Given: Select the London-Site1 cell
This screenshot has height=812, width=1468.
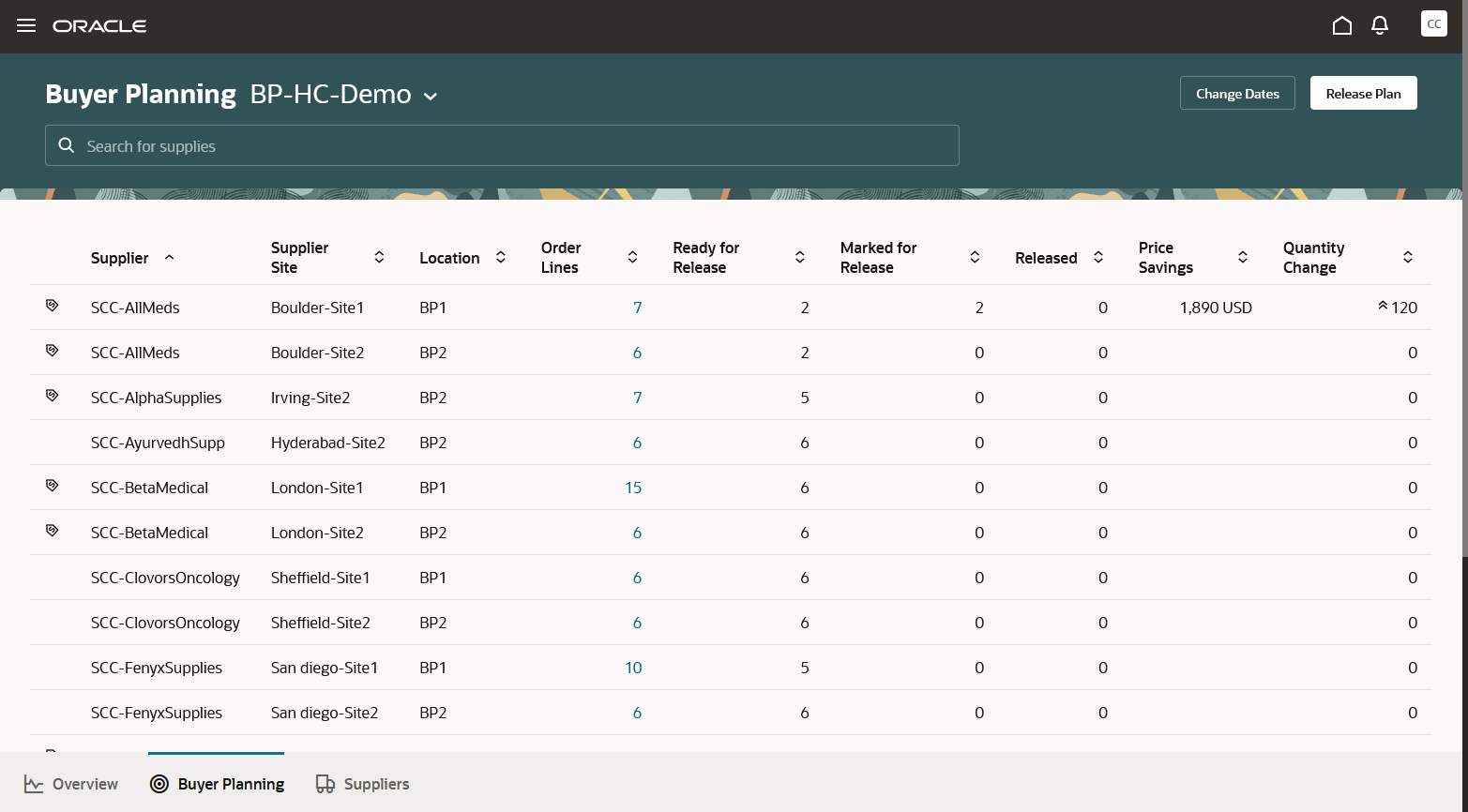Looking at the screenshot, I should [317, 488].
